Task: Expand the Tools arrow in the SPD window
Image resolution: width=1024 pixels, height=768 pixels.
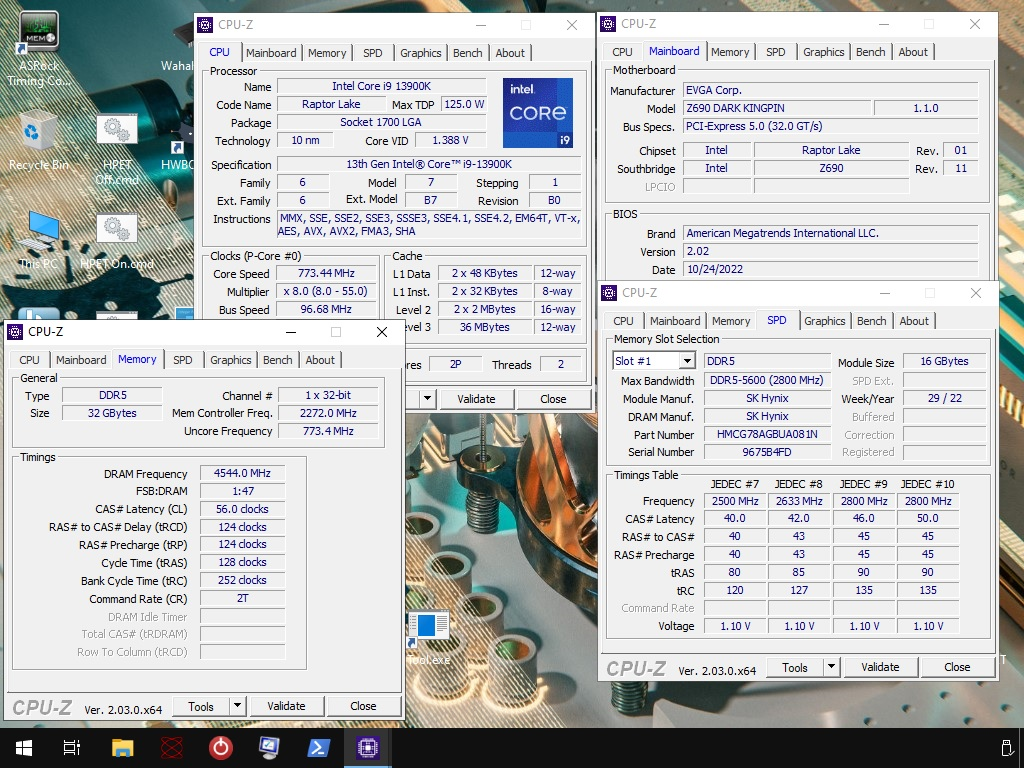Action: coord(831,667)
